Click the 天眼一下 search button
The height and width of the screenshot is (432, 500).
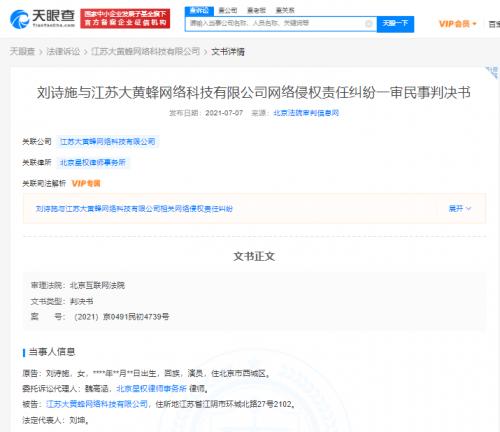(x=395, y=24)
